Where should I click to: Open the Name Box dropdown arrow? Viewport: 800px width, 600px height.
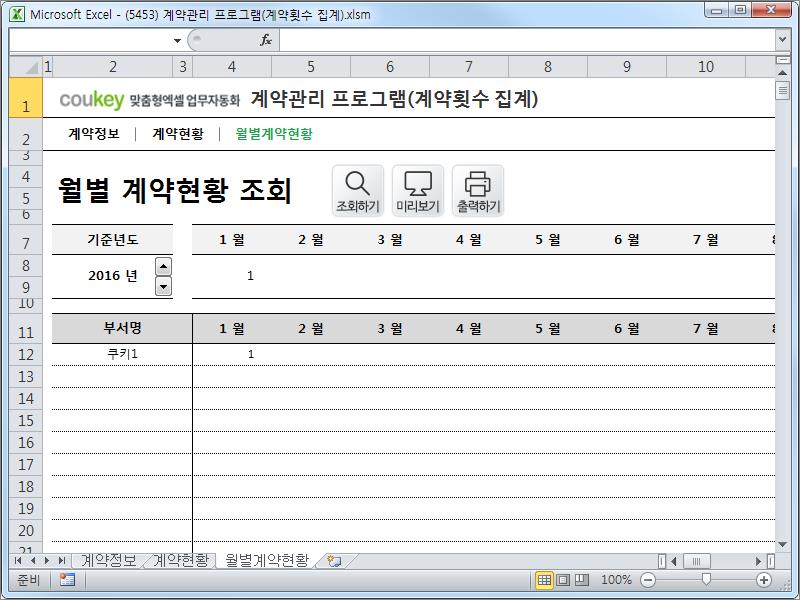[177, 40]
